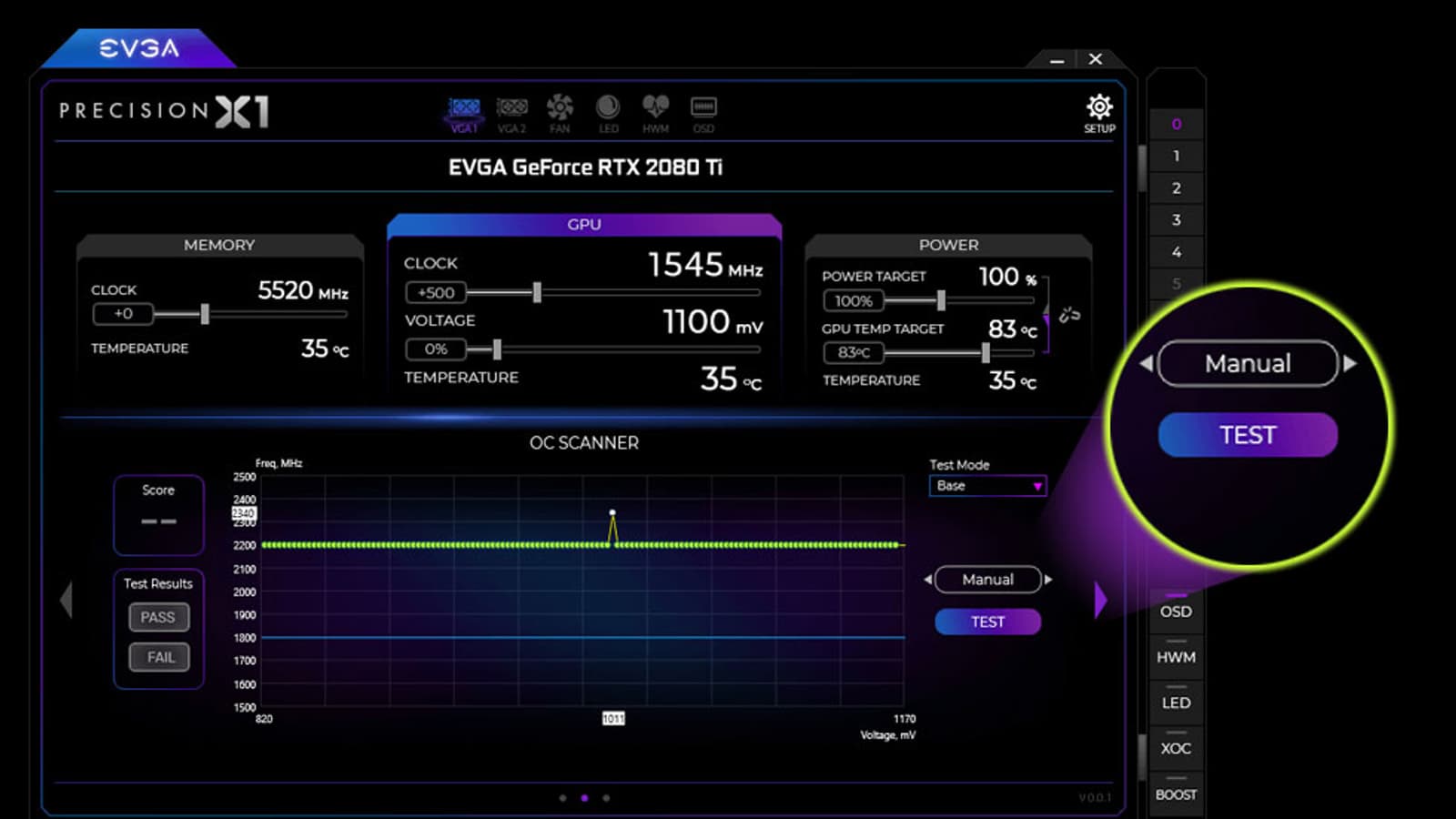Click the power target slider handle

(941, 300)
